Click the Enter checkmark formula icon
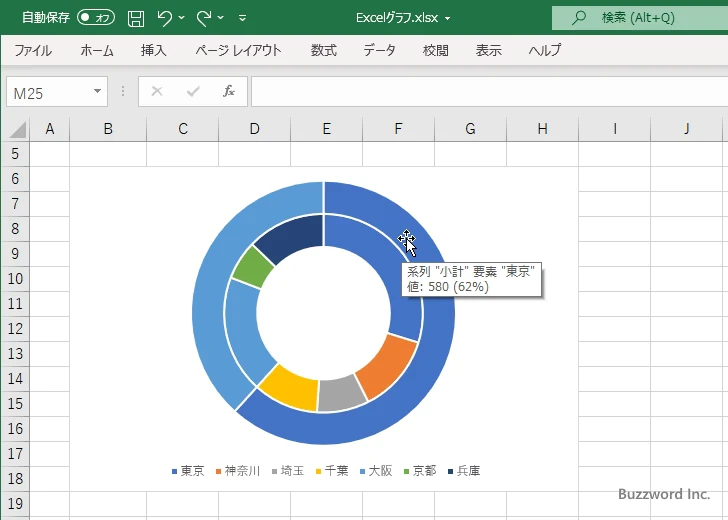 click(x=193, y=91)
